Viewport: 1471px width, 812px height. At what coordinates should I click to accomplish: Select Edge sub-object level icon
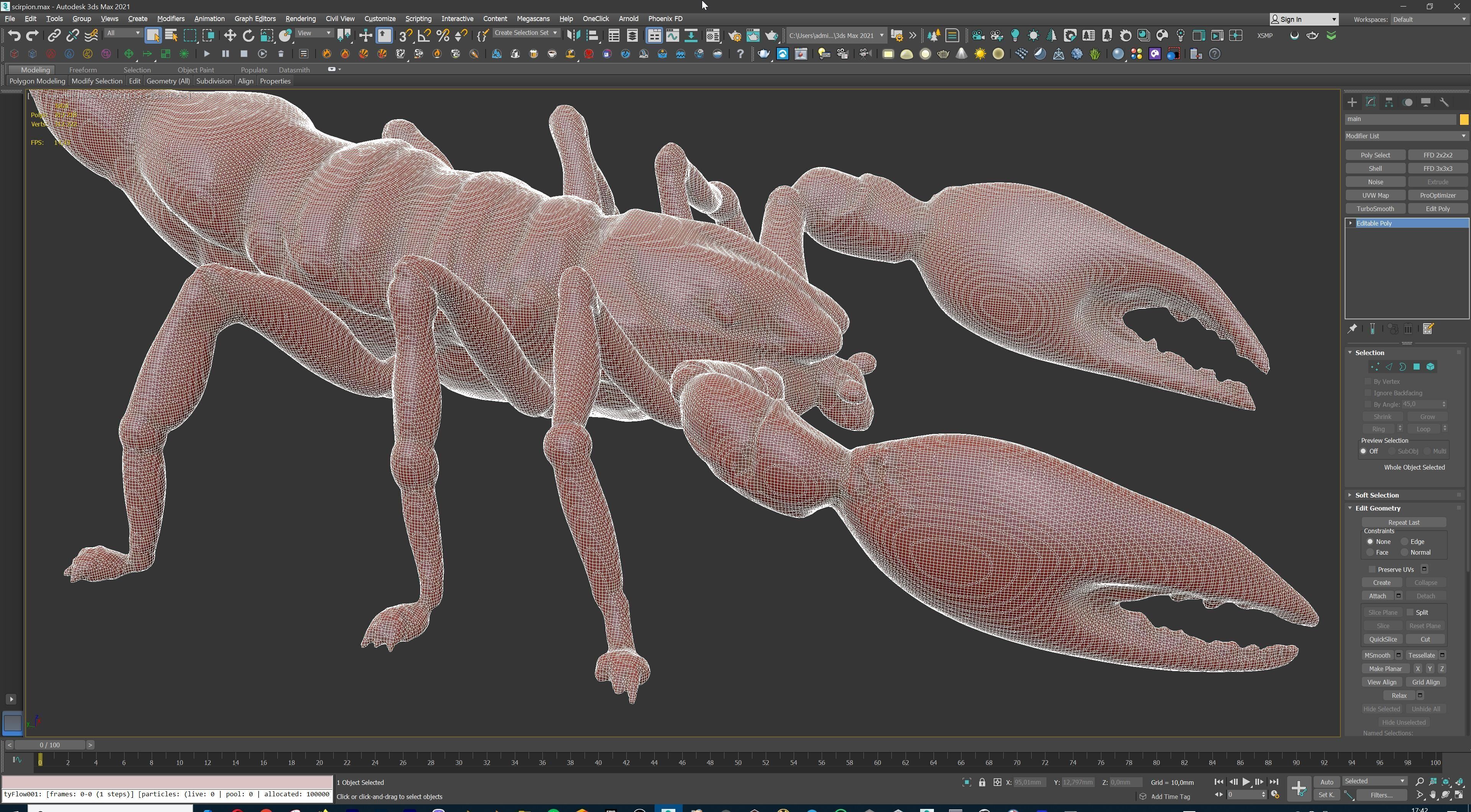click(x=1389, y=367)
